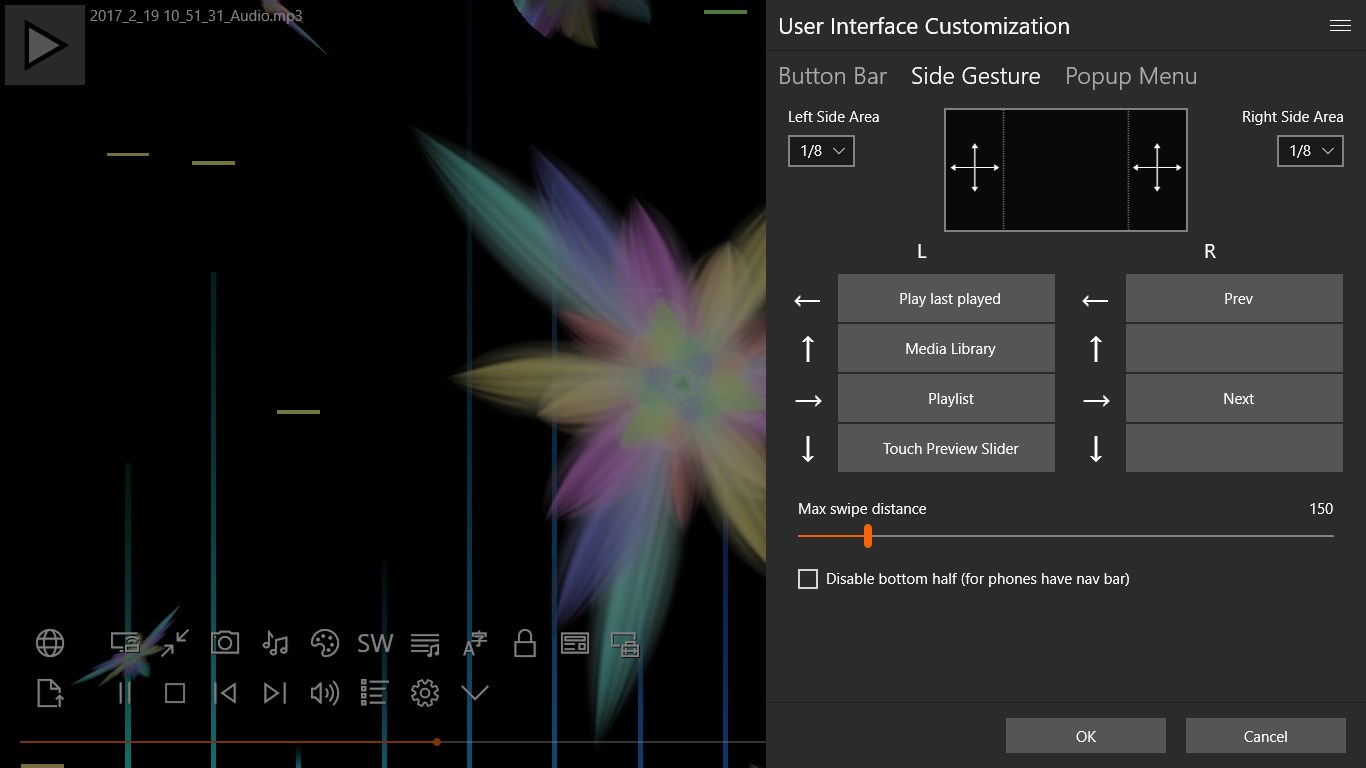Enable Disable bottom half checkbox

click(x=808, y=579)
